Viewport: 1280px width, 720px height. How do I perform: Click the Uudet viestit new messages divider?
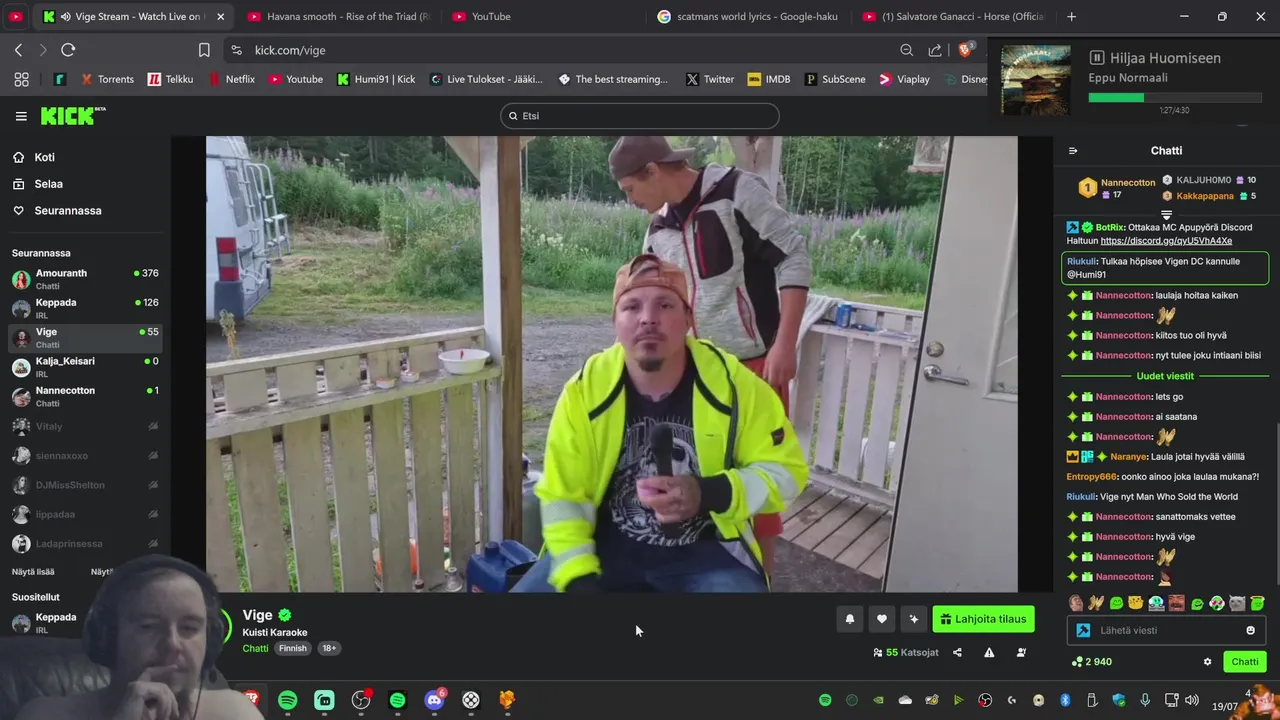tap(1165, 376)
